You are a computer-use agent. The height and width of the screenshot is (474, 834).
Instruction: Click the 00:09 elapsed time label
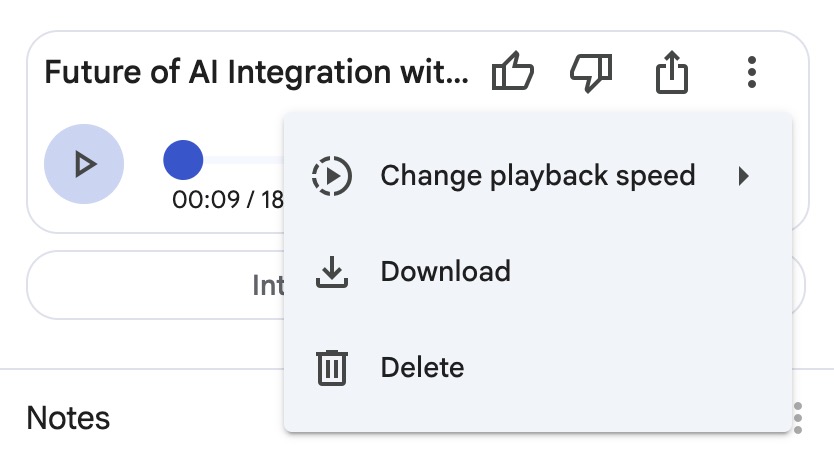[205, 199]
